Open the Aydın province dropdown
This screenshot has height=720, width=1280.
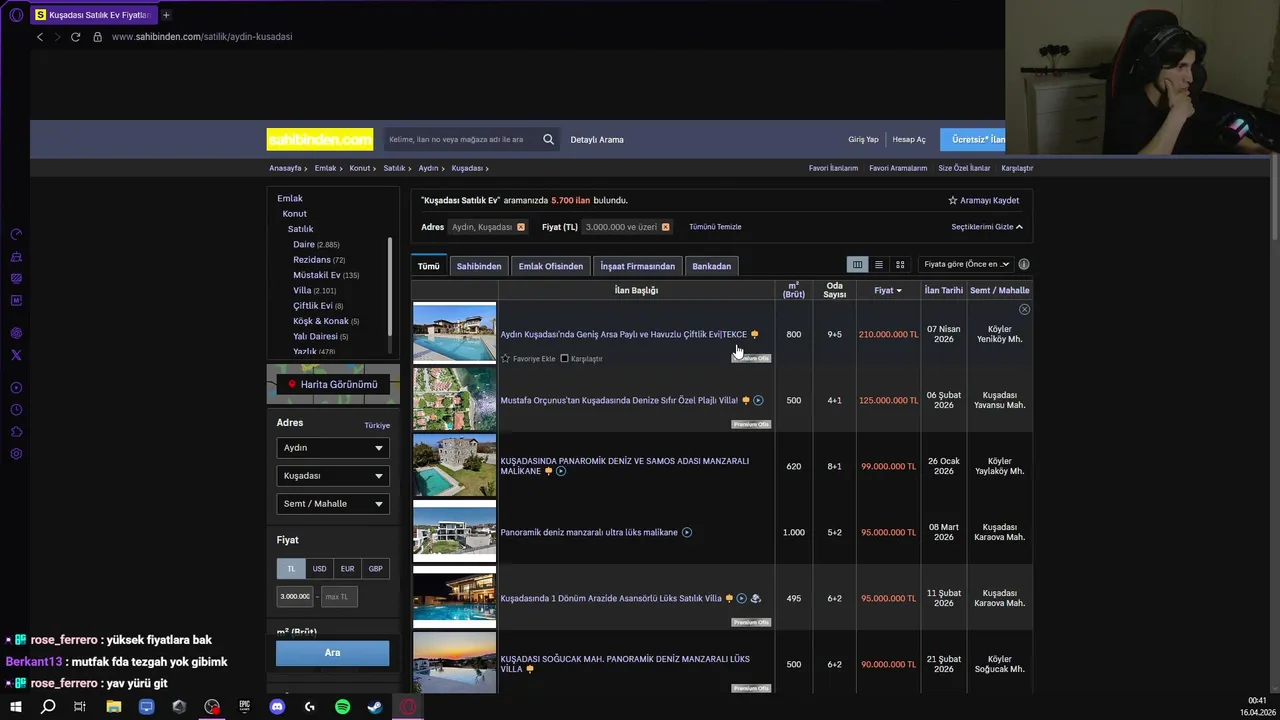[332, 448]
